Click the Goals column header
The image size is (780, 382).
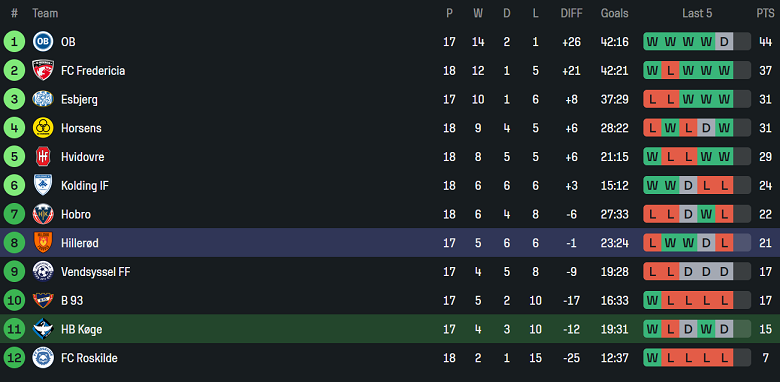[614, 13]
